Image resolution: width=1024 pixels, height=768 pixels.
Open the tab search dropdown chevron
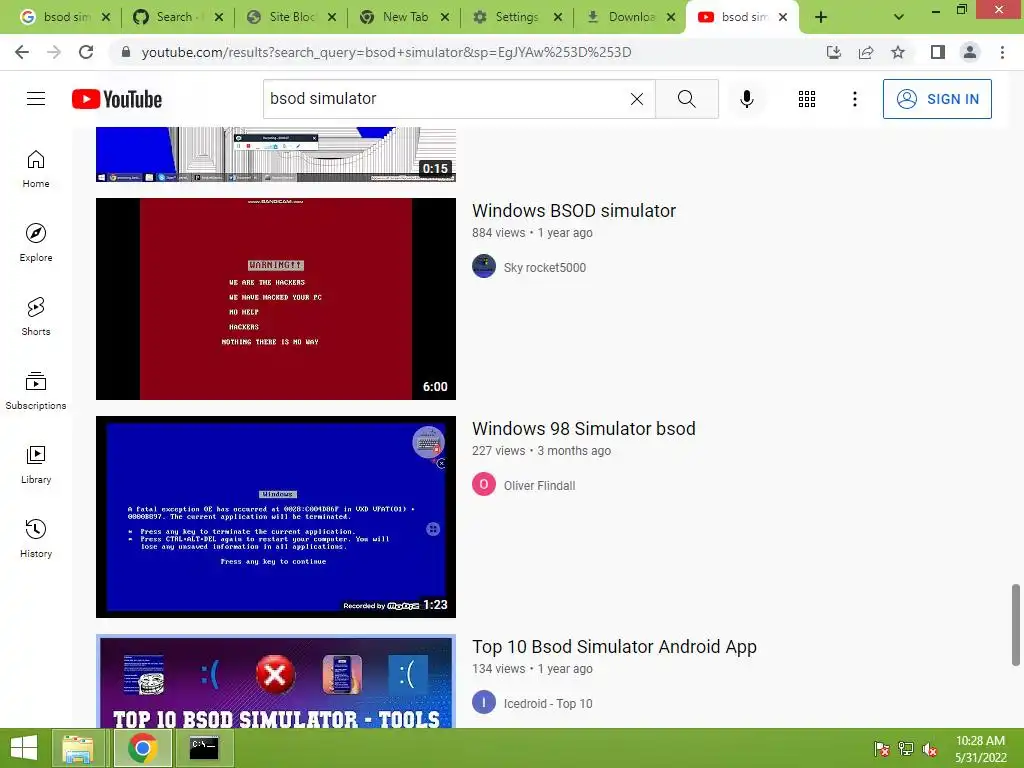899,18
